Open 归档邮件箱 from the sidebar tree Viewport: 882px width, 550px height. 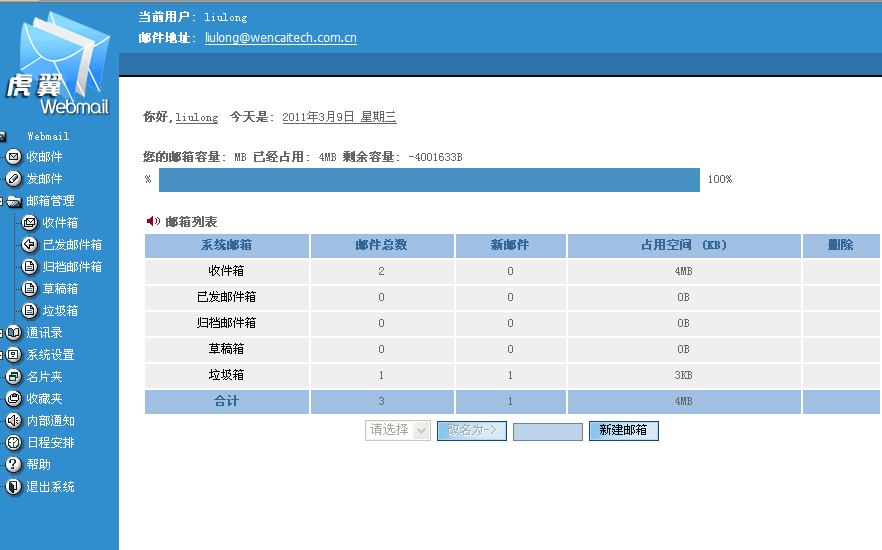pos(72,267)
